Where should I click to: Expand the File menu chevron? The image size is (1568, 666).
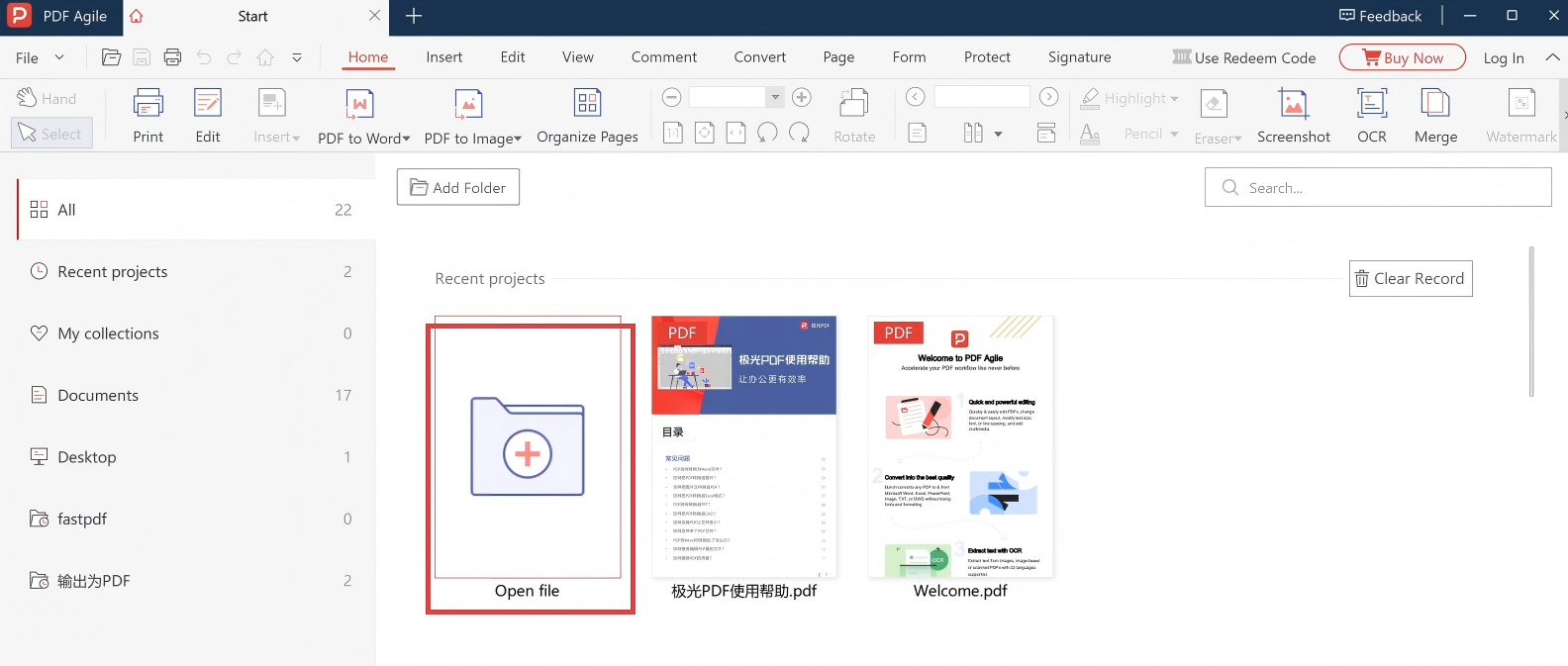[59, 57]
